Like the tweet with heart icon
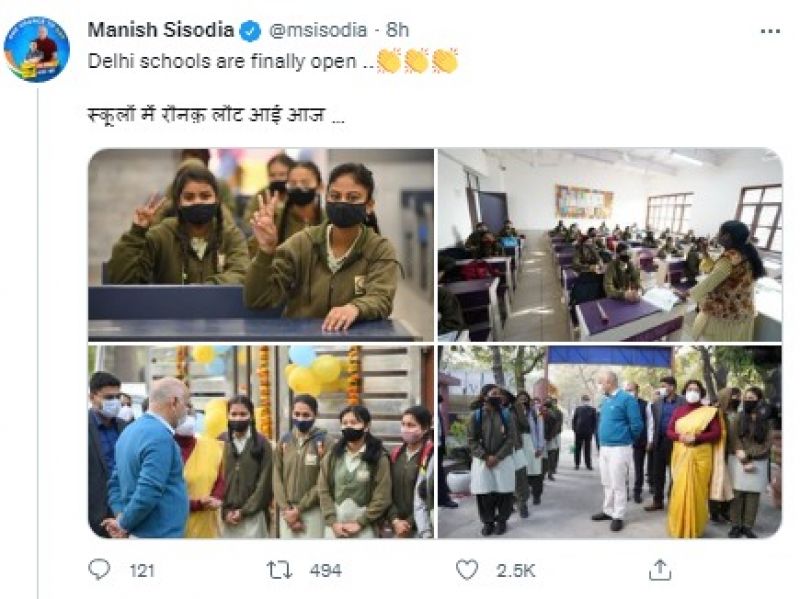The image size is (800, 599). coord(467,569)
